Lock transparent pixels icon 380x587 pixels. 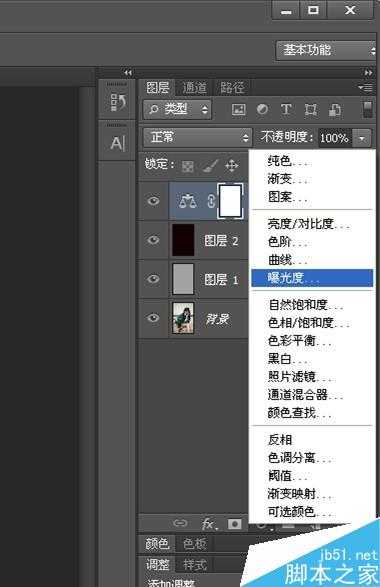tap(187, 166)
